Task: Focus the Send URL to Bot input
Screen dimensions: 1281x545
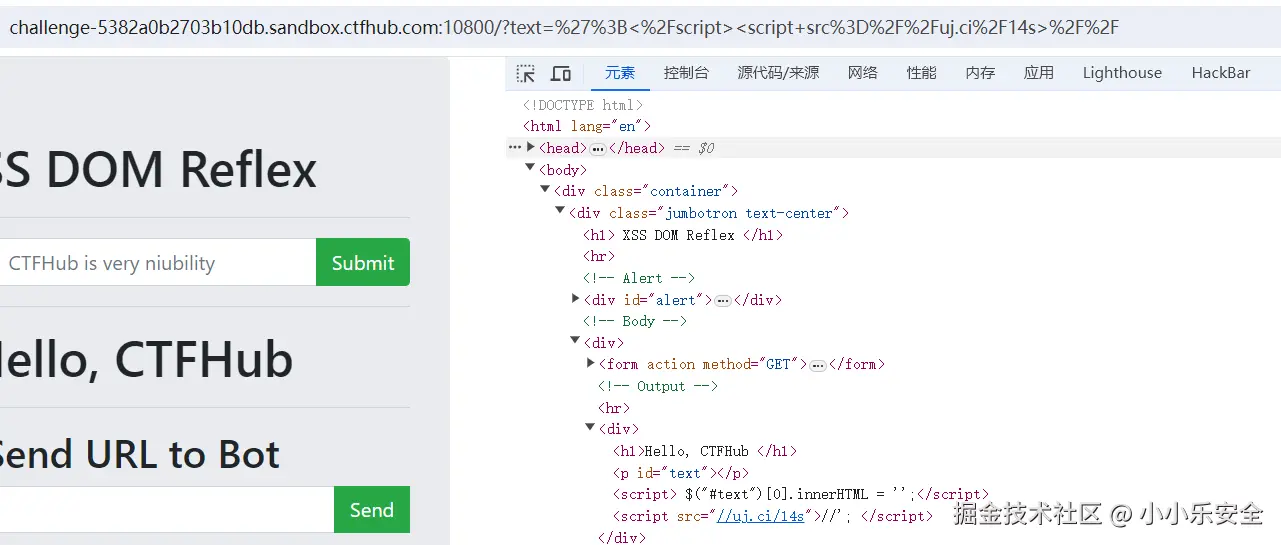Action: point(167,510)
